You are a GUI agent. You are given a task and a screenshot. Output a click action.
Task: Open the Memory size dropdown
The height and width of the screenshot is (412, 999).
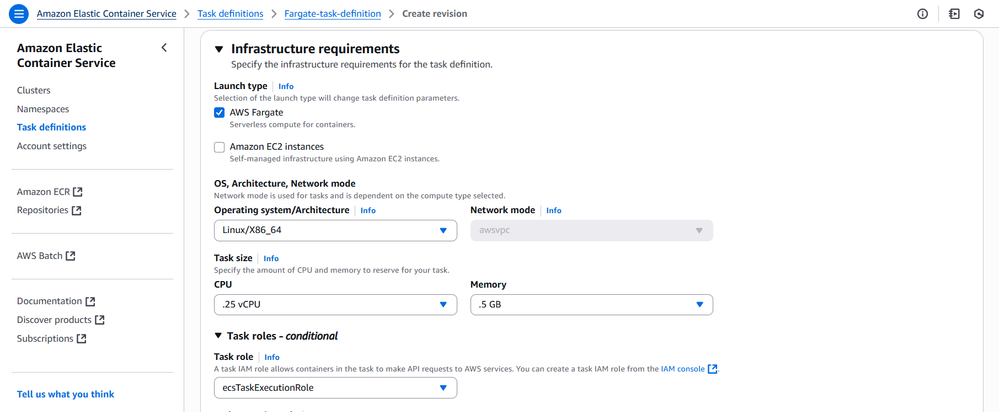(591, 304)
